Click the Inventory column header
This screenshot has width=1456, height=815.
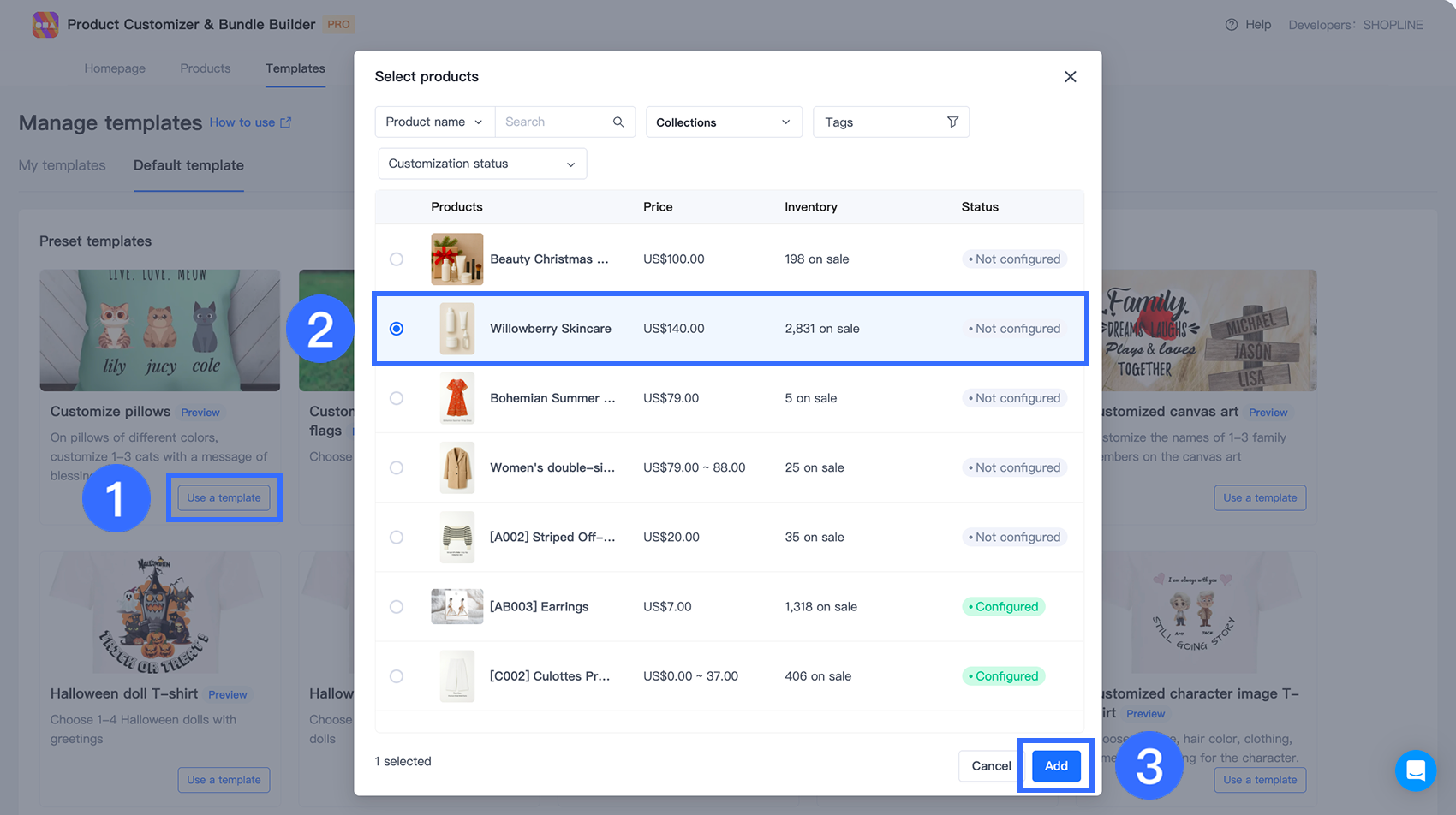tap(811, 206)
